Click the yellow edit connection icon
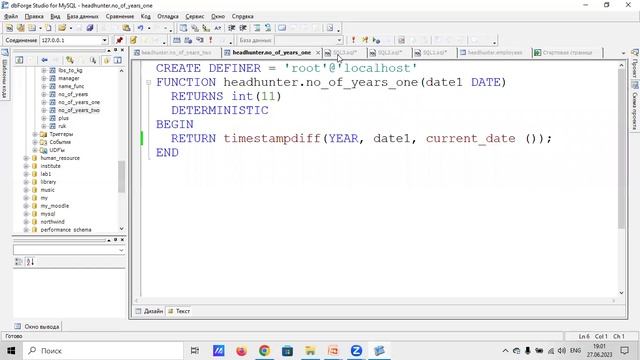 (x=133, y=40)
